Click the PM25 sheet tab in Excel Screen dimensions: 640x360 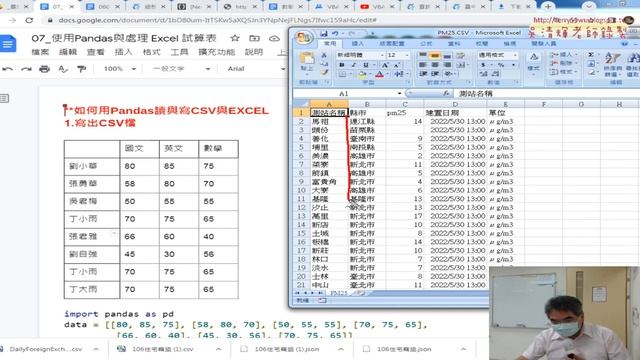(338, 293)
